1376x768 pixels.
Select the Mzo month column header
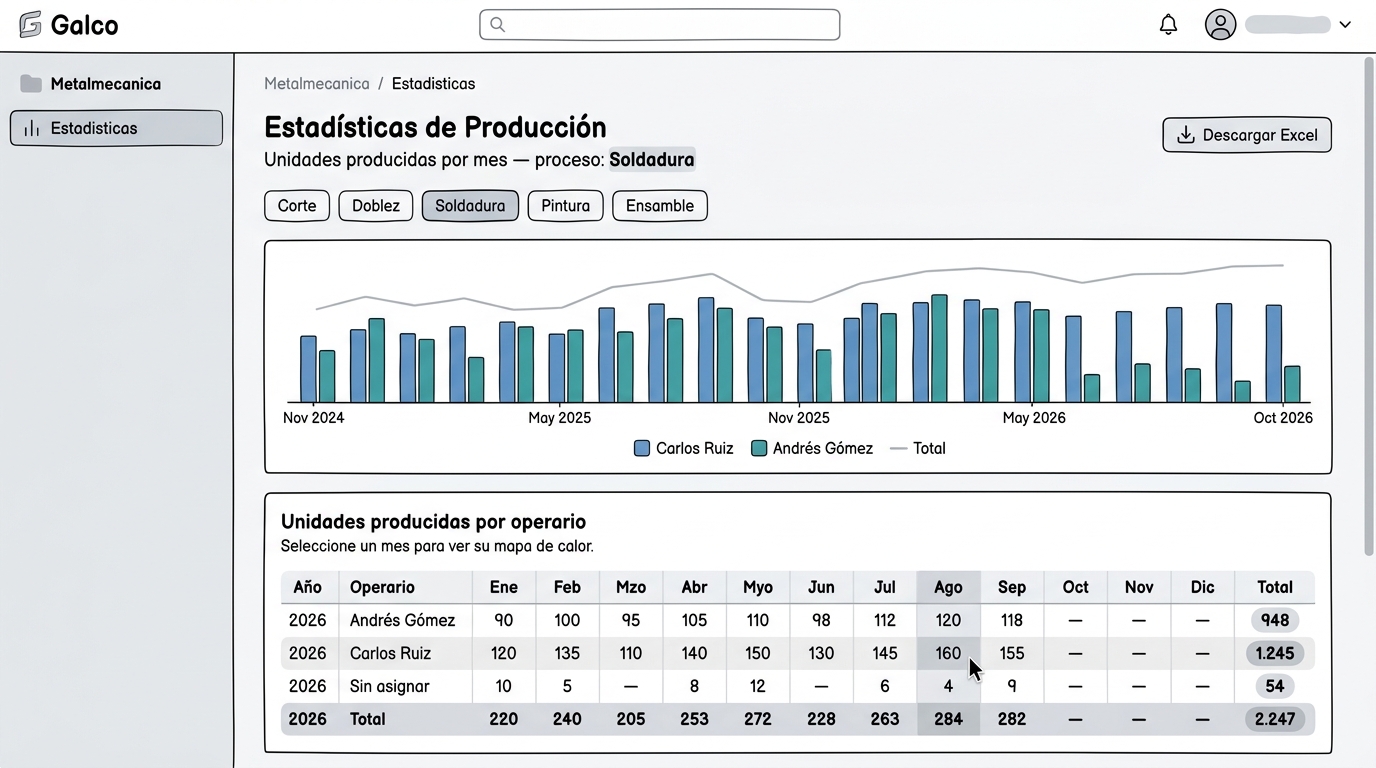[631, 587]
